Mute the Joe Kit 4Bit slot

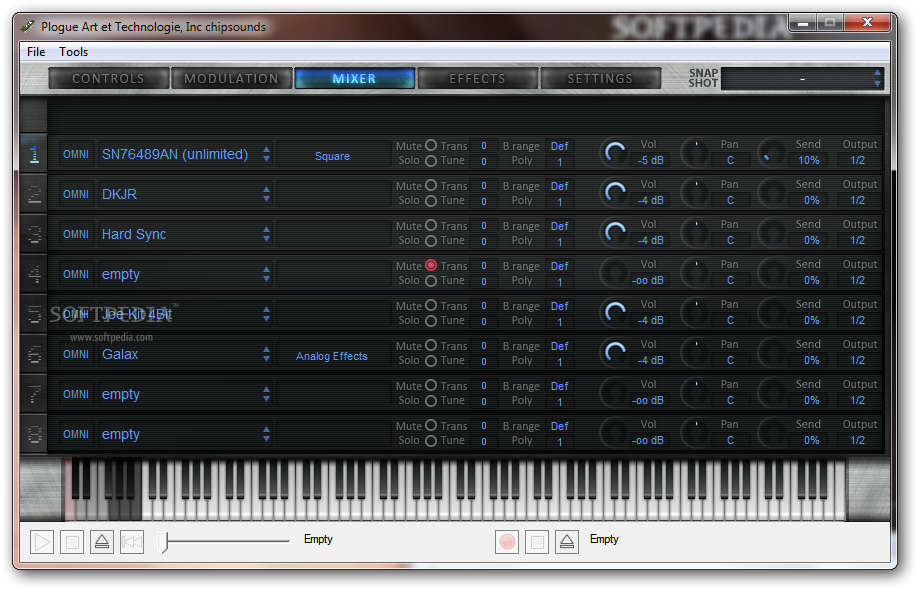[431, 305]
